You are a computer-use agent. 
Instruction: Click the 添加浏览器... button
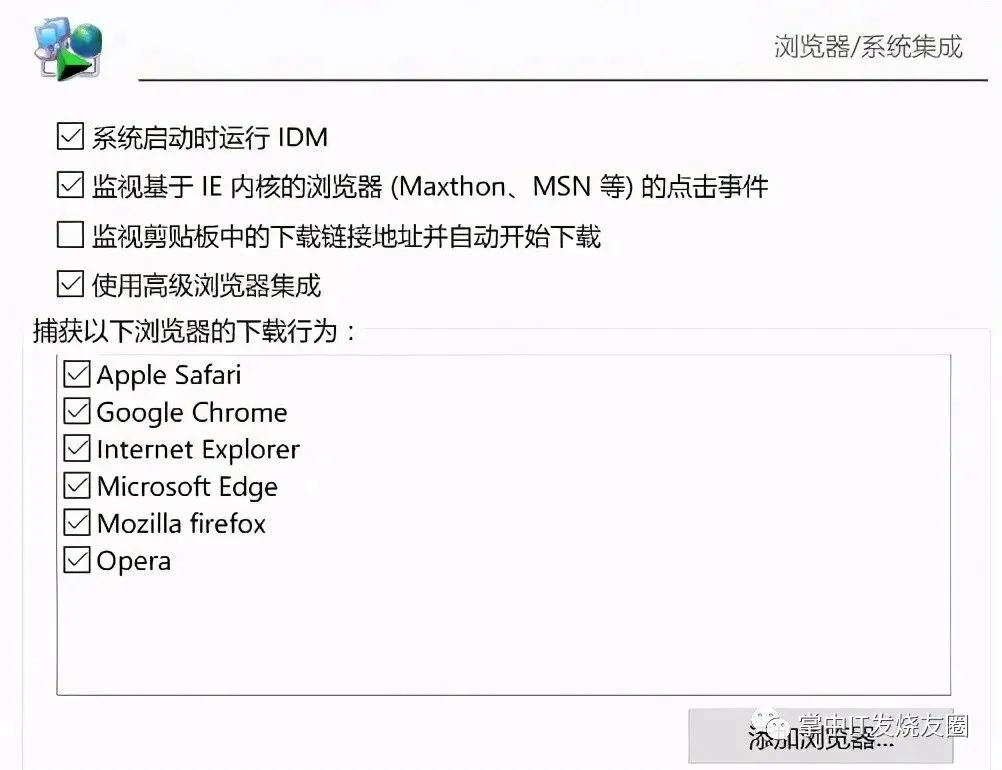(x=821, y=736)
